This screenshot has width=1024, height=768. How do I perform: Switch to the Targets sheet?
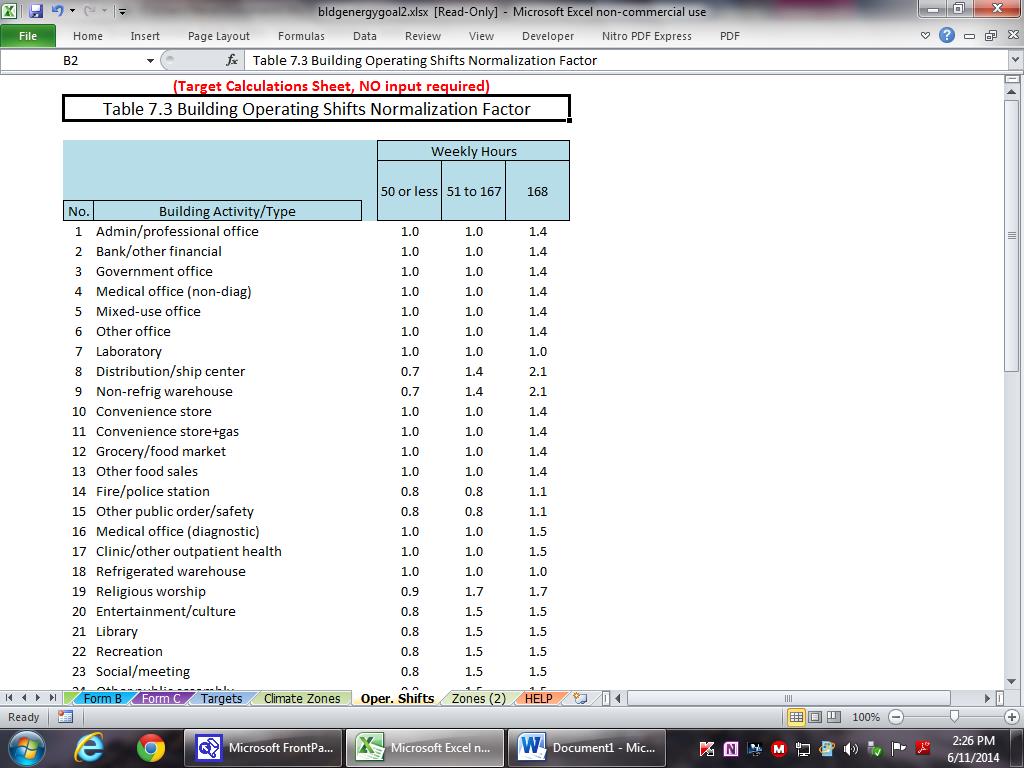[x=221, y=698]
